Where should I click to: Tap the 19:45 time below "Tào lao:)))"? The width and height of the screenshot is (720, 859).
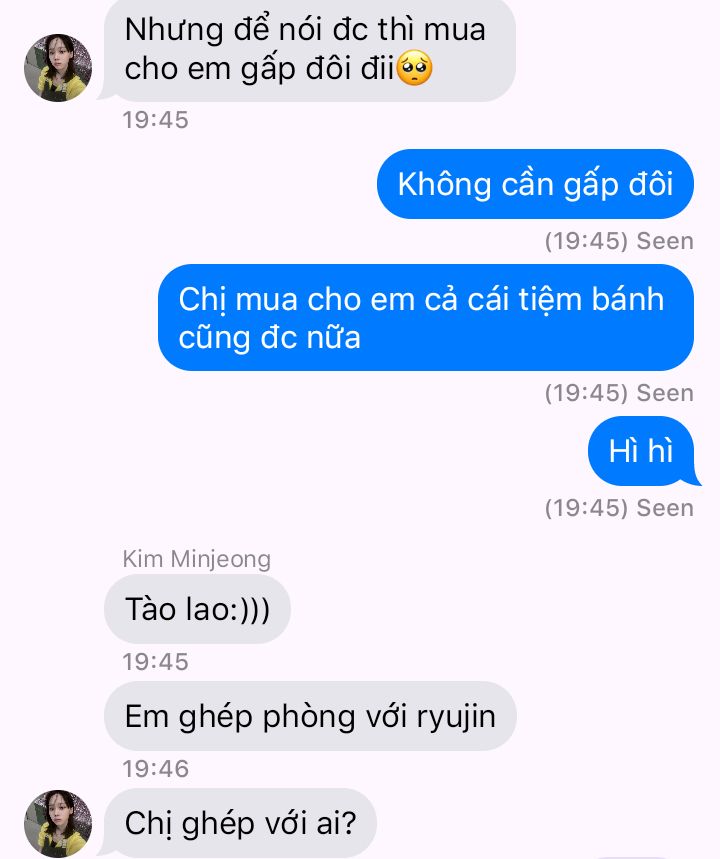pos(156,662)
